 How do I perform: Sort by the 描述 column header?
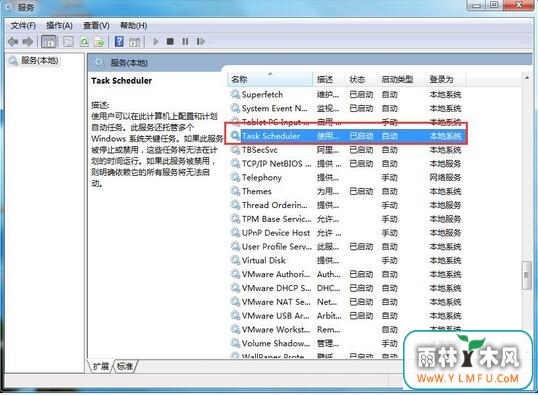329,79
